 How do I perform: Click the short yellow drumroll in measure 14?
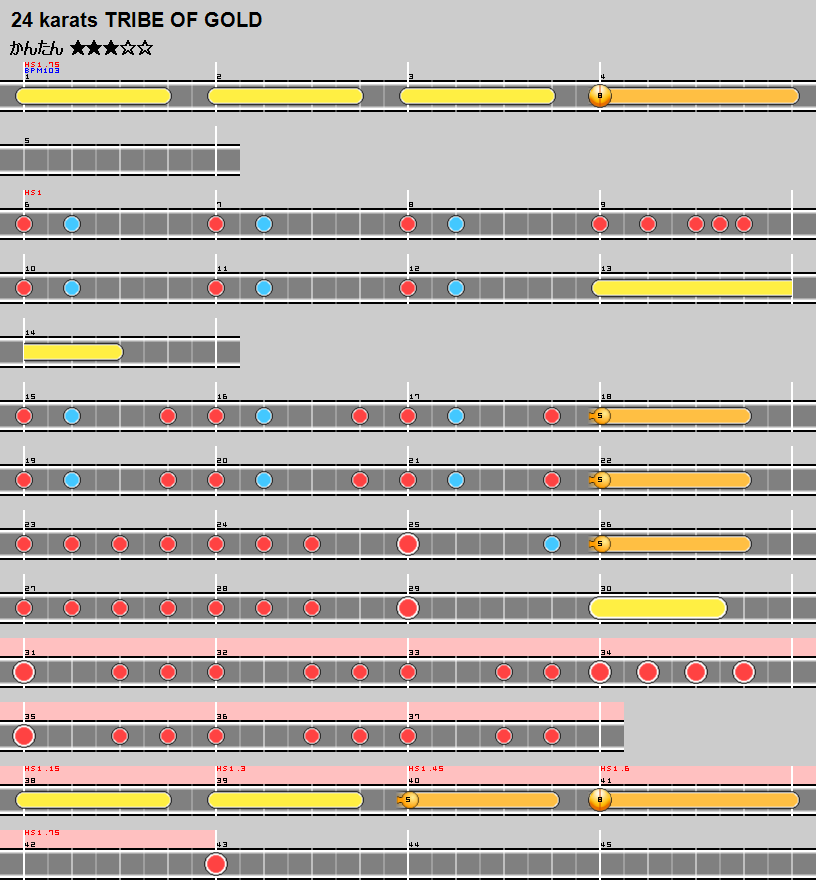tap(72, 352)
